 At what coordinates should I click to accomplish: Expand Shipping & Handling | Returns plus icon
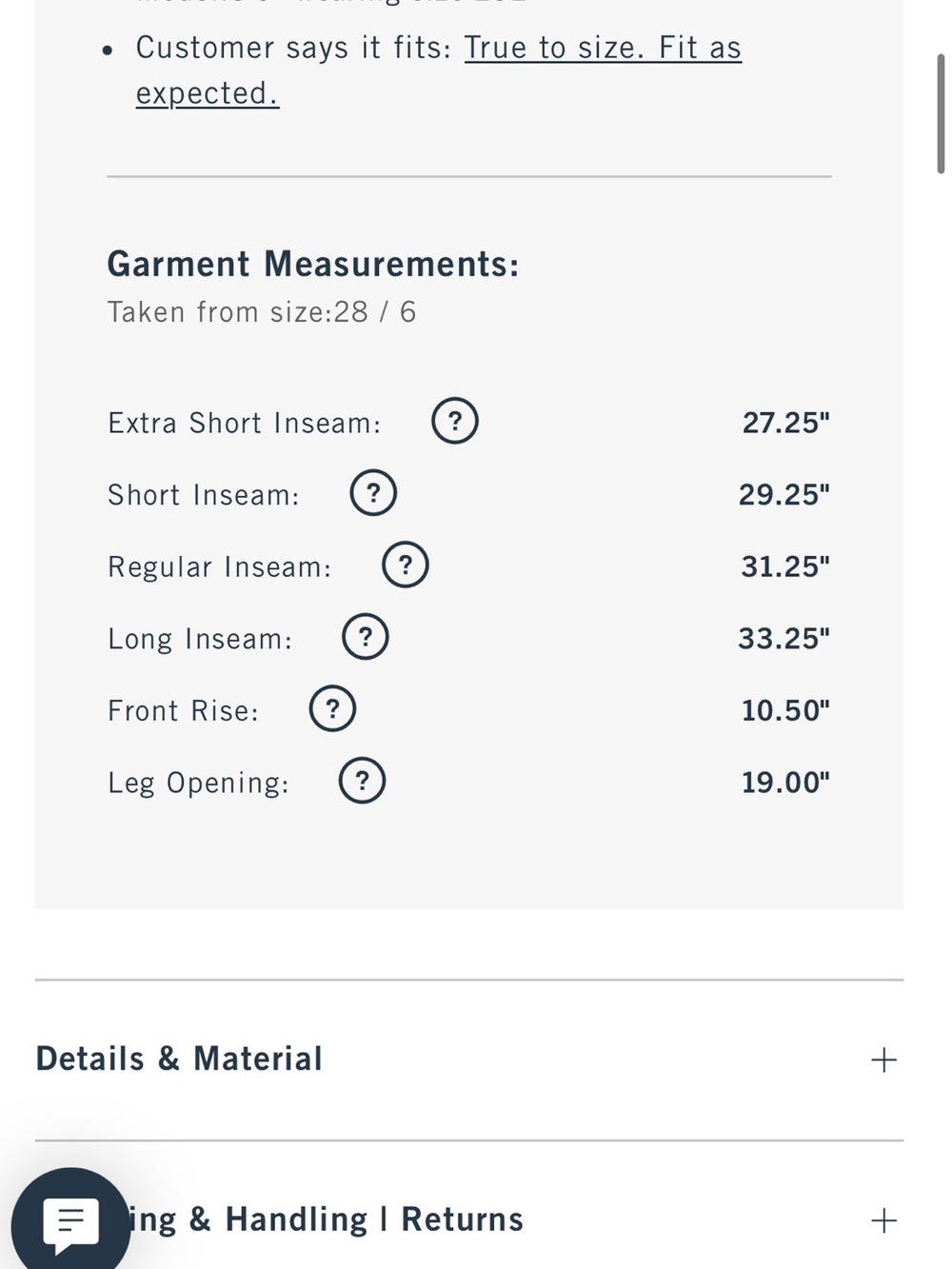883,1220
